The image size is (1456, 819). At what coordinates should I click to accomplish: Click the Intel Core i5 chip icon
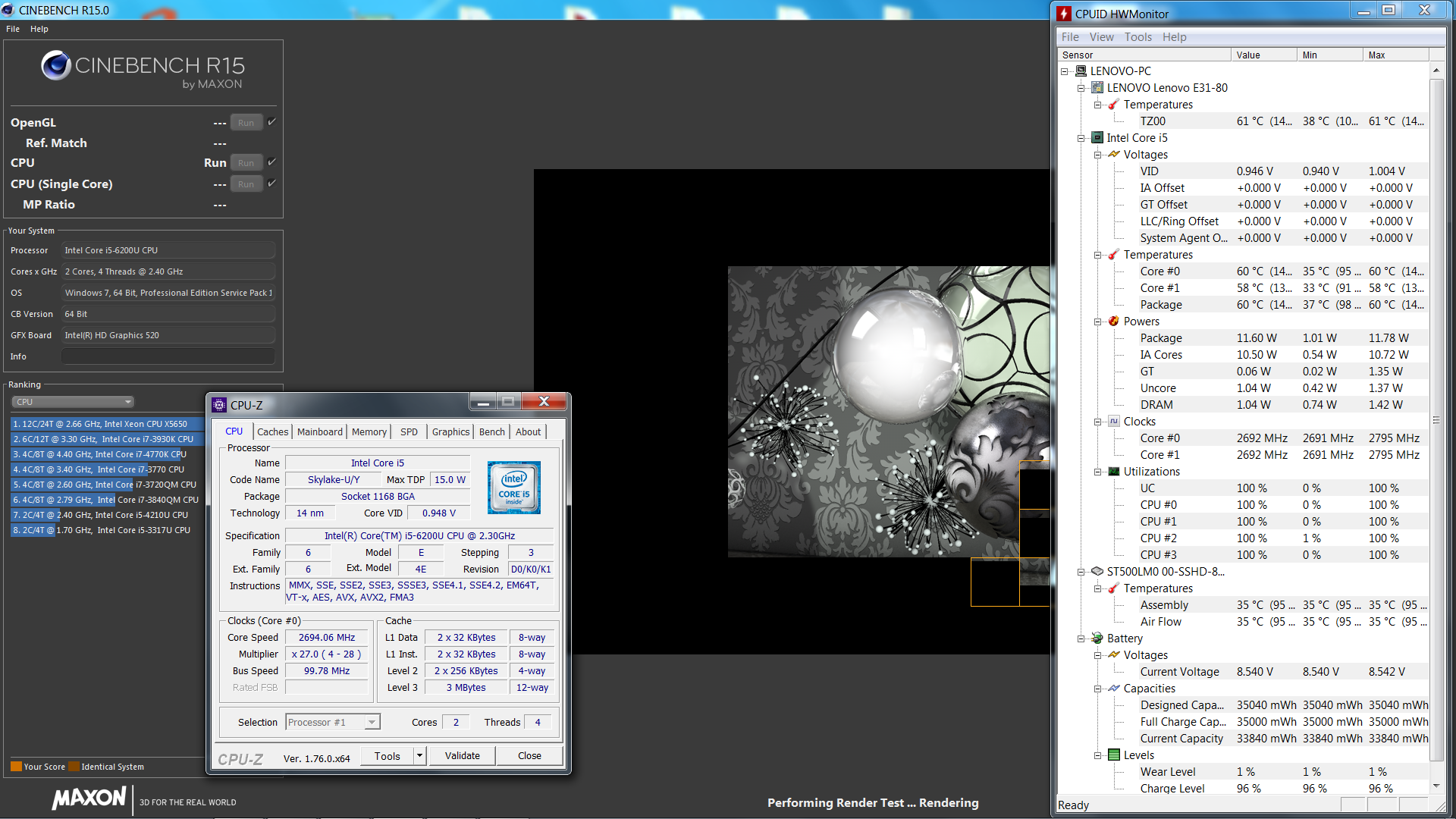tap(1097, 138)
